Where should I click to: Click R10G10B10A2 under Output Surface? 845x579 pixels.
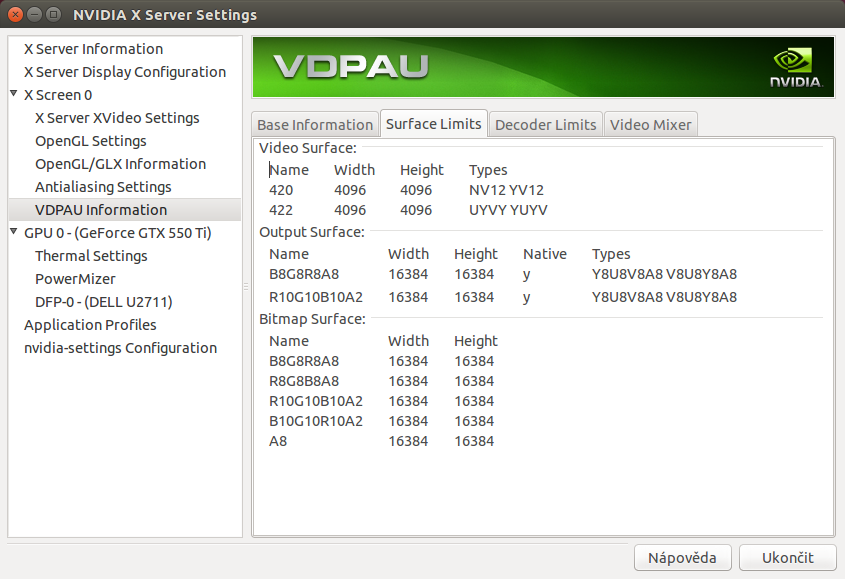tap(316, 297)
